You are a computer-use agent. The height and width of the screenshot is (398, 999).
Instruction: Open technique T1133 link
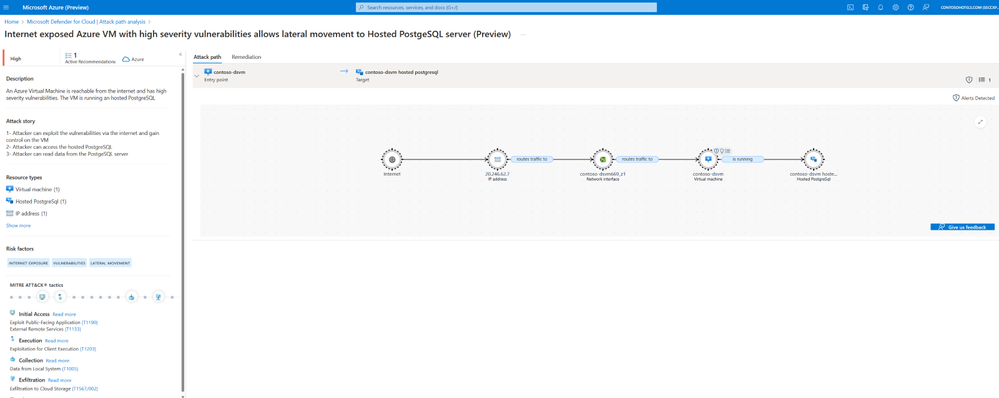pos(74,329)
